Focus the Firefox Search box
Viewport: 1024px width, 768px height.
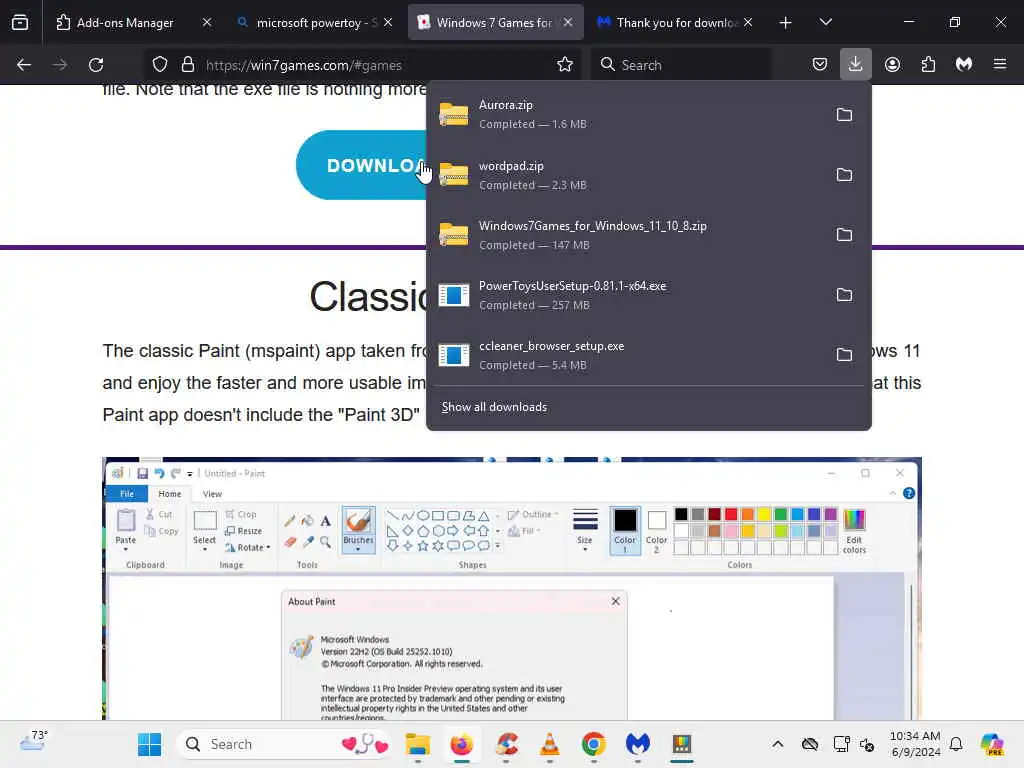[681, 65]
